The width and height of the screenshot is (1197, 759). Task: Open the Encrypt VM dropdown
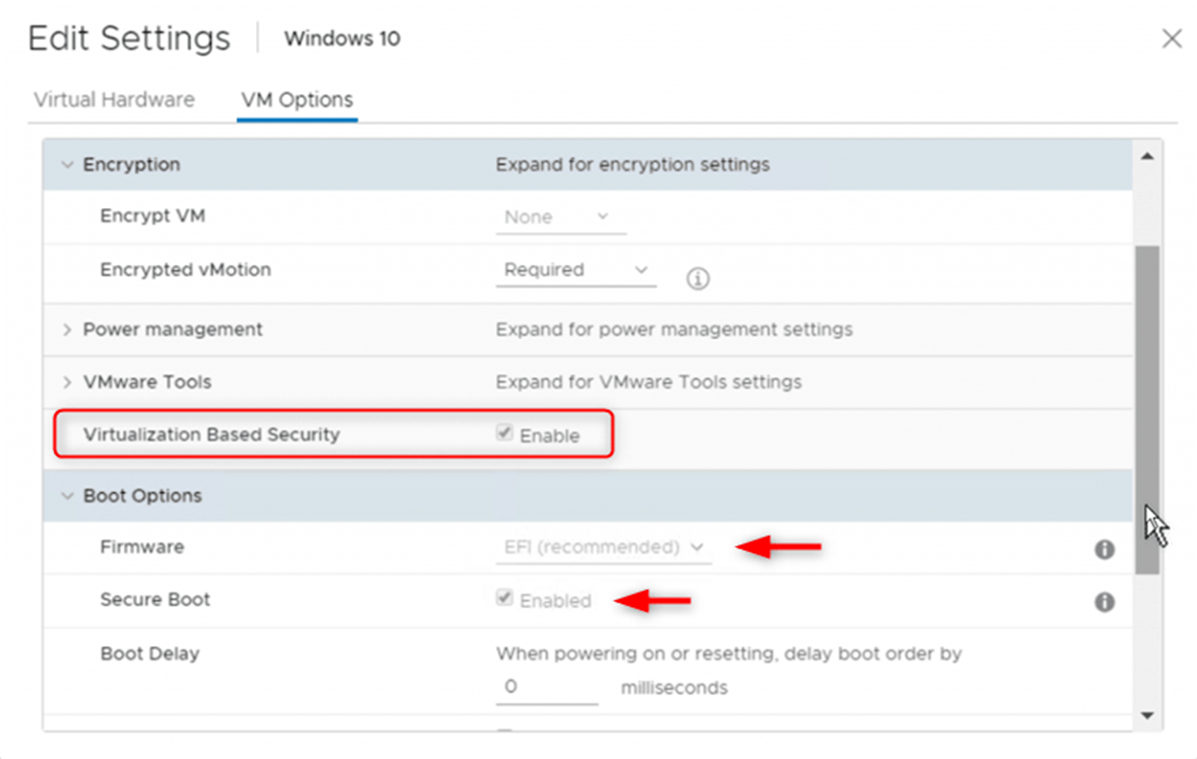pos(561,218)
